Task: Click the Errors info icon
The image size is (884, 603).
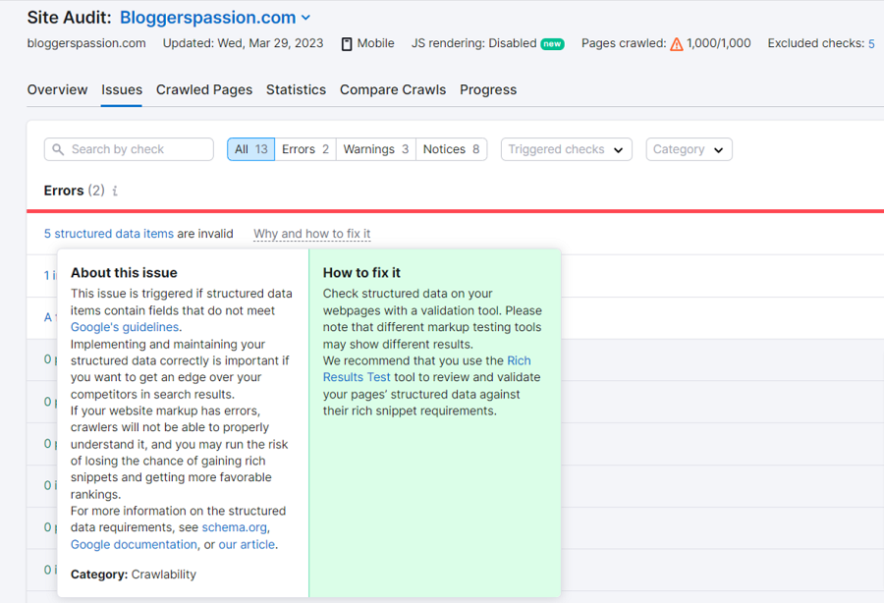Action: pyautogui.click(x=115, y=191)
